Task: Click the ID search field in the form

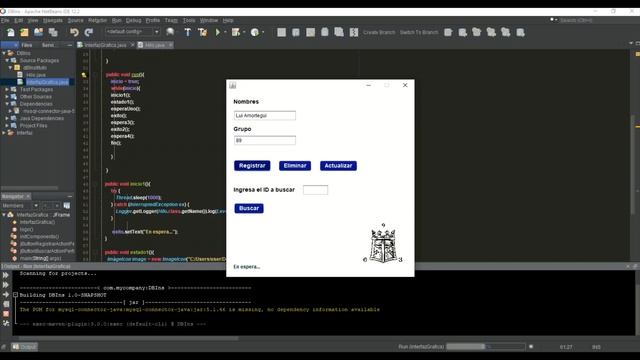Action: (x=316, y=190)
